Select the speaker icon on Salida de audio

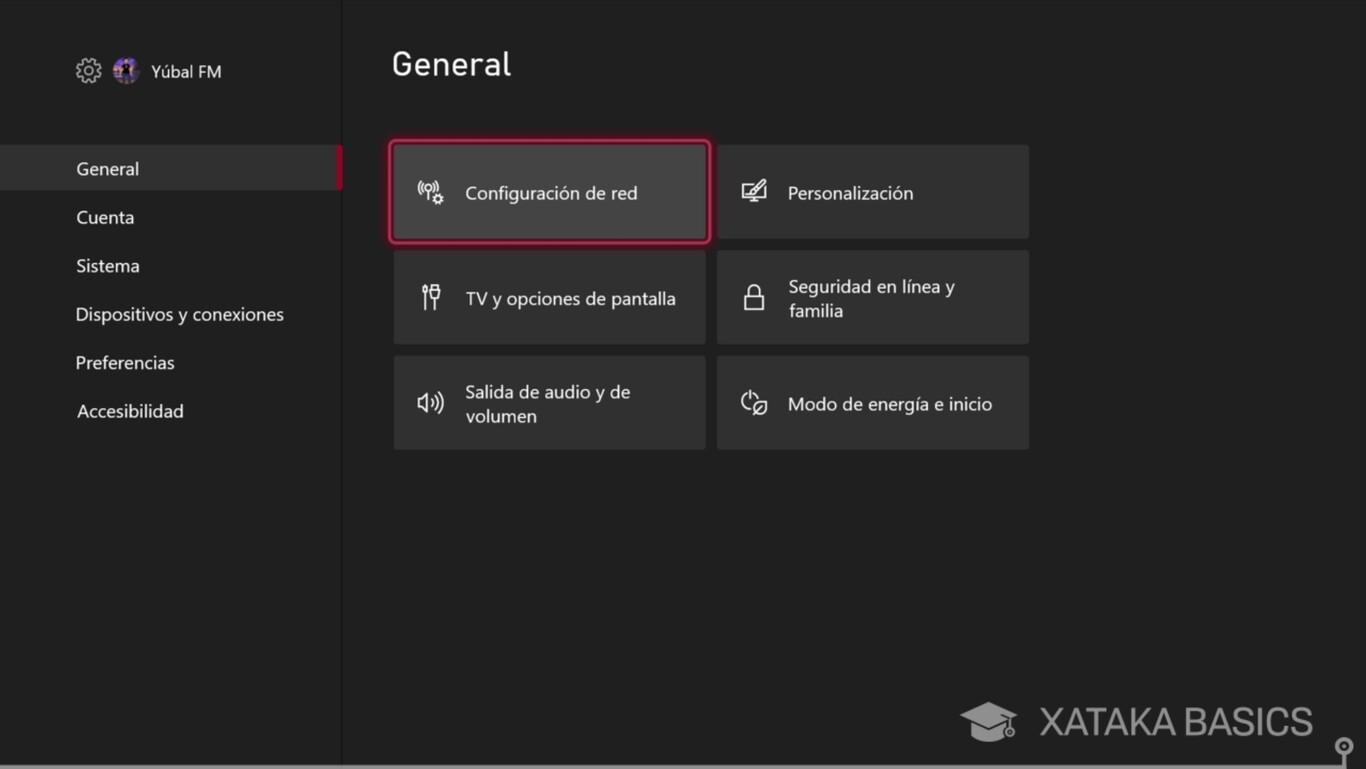pyautogui.click(x=430, y=402)
